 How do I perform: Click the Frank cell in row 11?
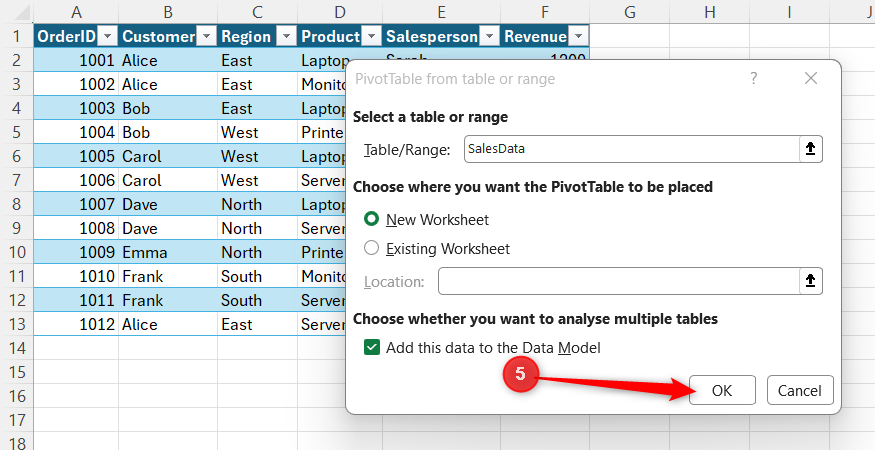pos(168,276)
